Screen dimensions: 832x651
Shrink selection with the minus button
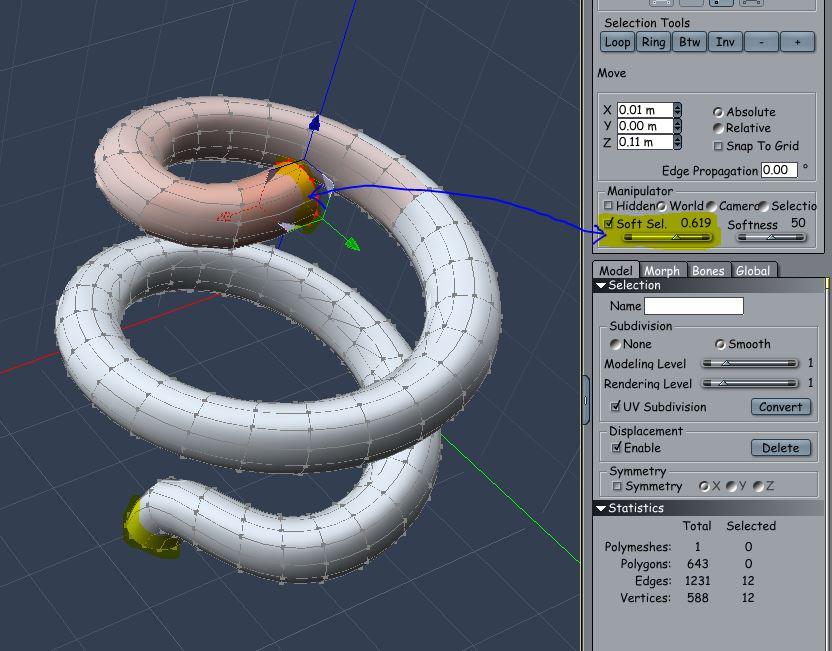[x=761, y=42]
